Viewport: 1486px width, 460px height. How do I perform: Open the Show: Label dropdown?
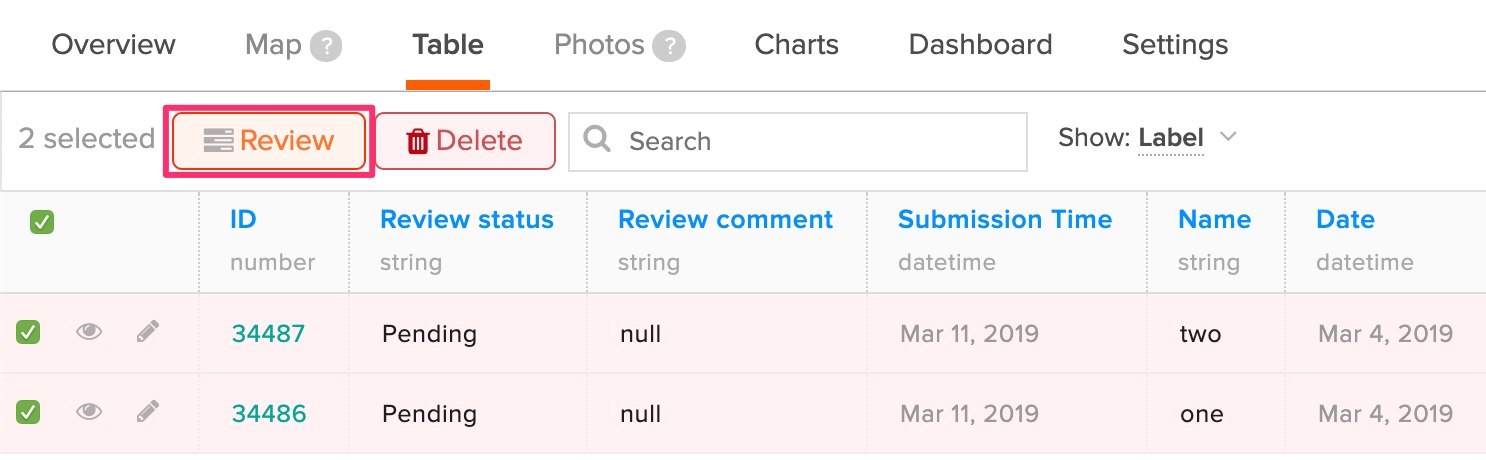1148,138
